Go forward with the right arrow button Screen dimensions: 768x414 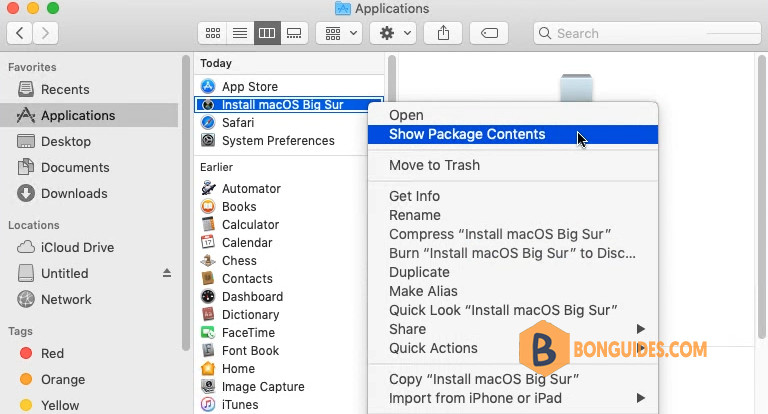[46, 33]
